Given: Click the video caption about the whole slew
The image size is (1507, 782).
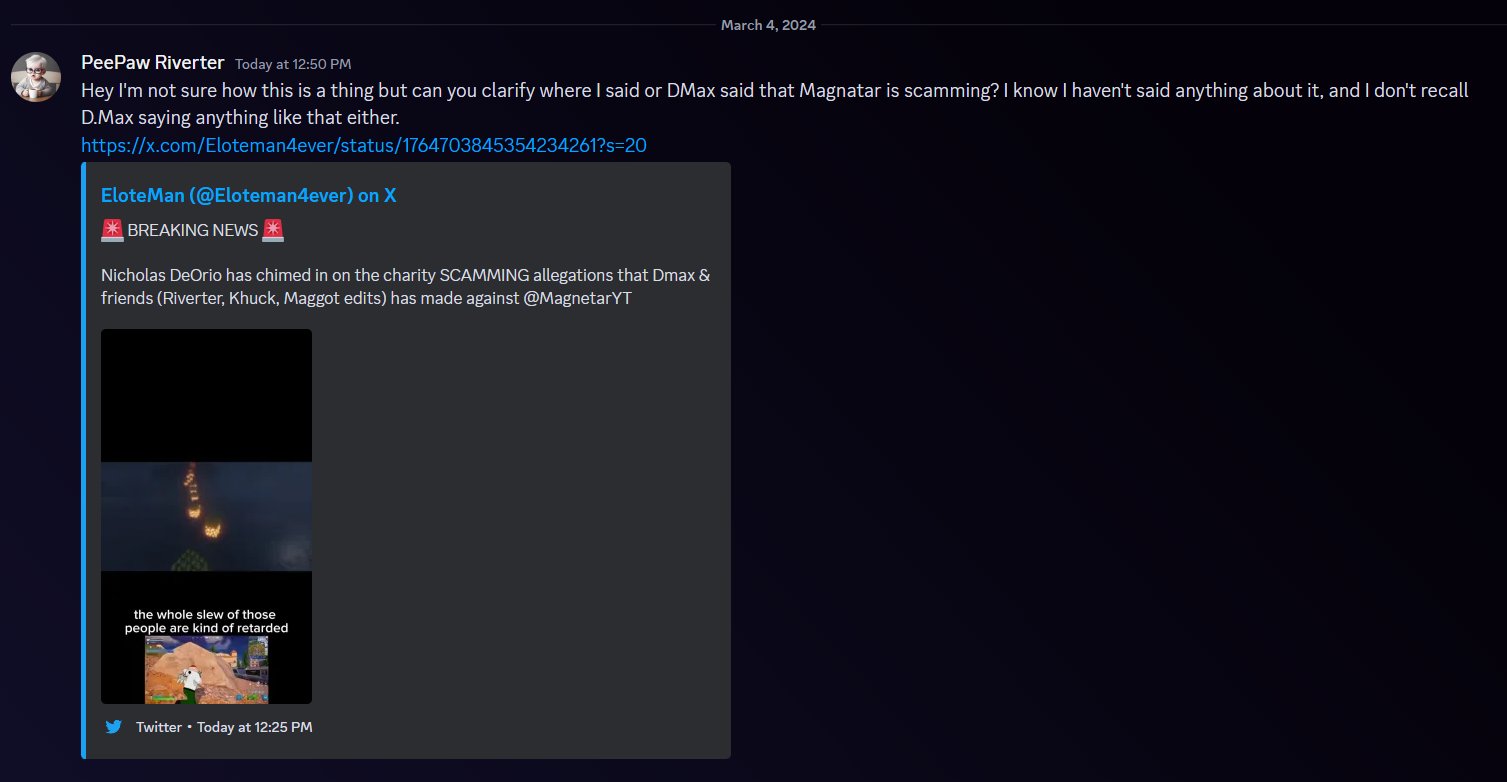Looking at the screenshot, I should tap(206, 621).
